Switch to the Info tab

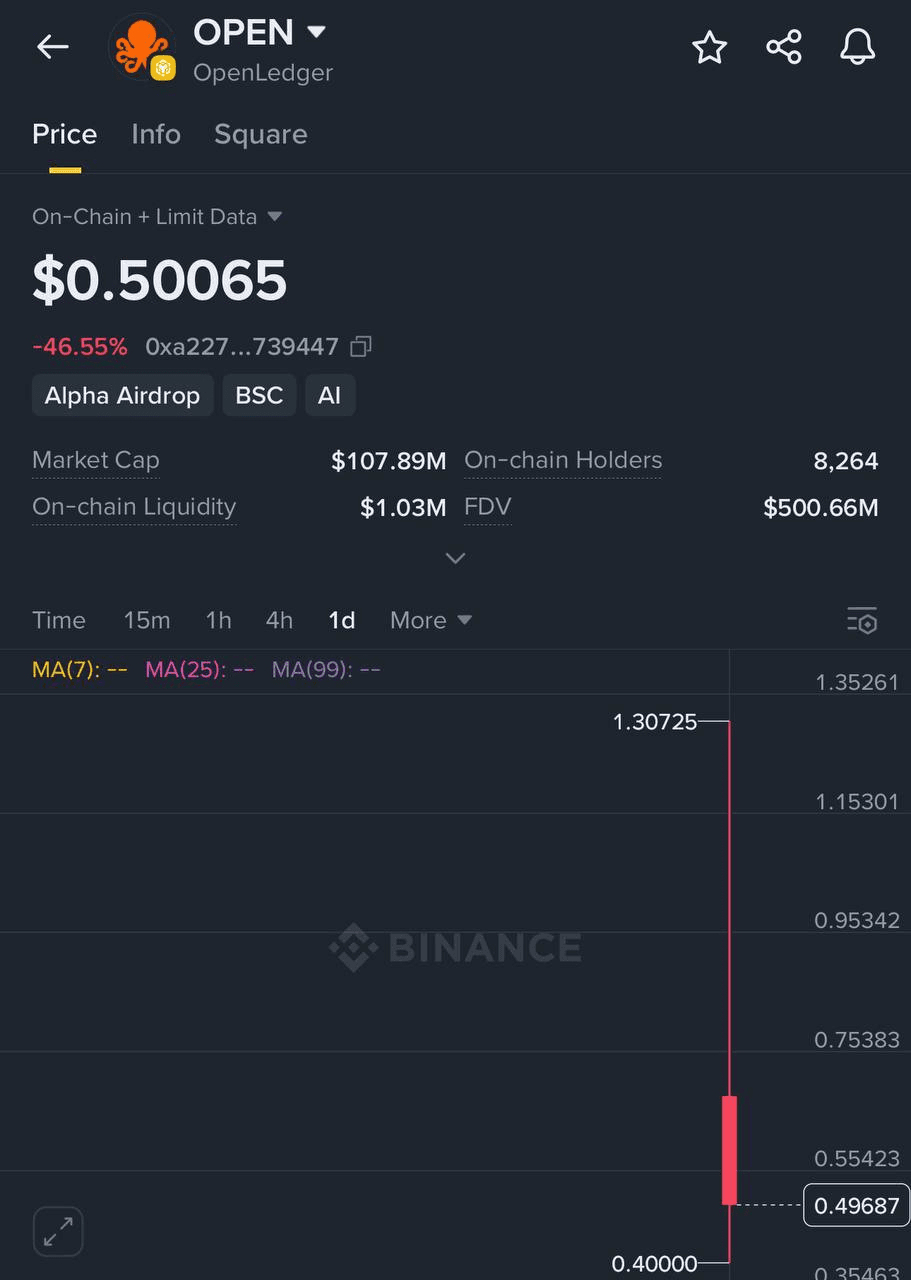point(156,134)
